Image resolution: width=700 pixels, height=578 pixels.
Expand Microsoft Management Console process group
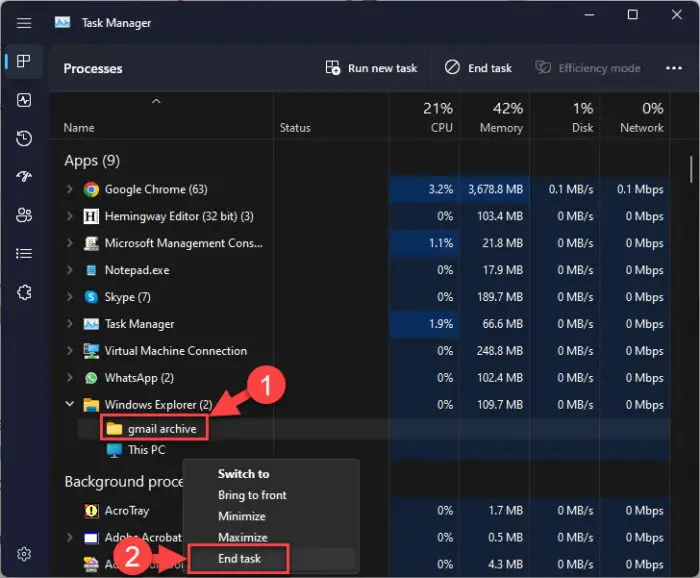coord(69,243)
